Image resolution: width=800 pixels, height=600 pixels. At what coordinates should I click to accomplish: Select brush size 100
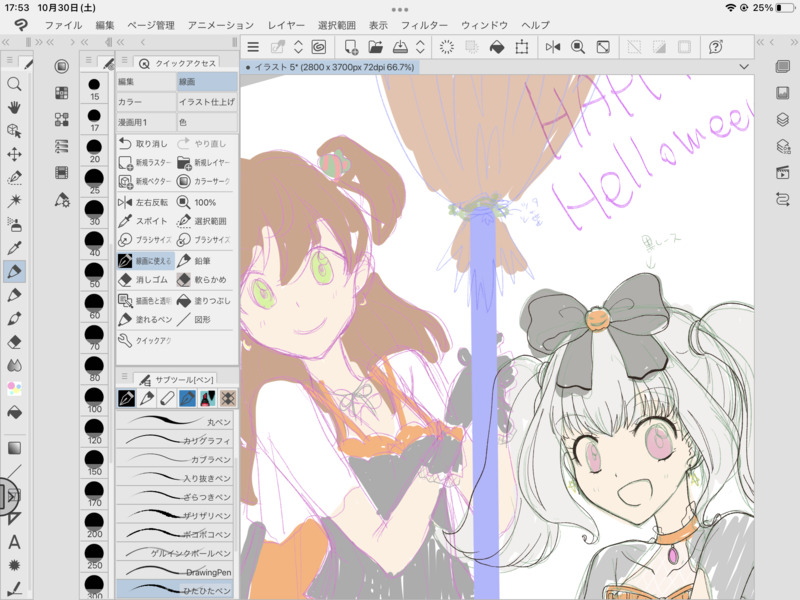pyautogui.click(x=94, y=401)
